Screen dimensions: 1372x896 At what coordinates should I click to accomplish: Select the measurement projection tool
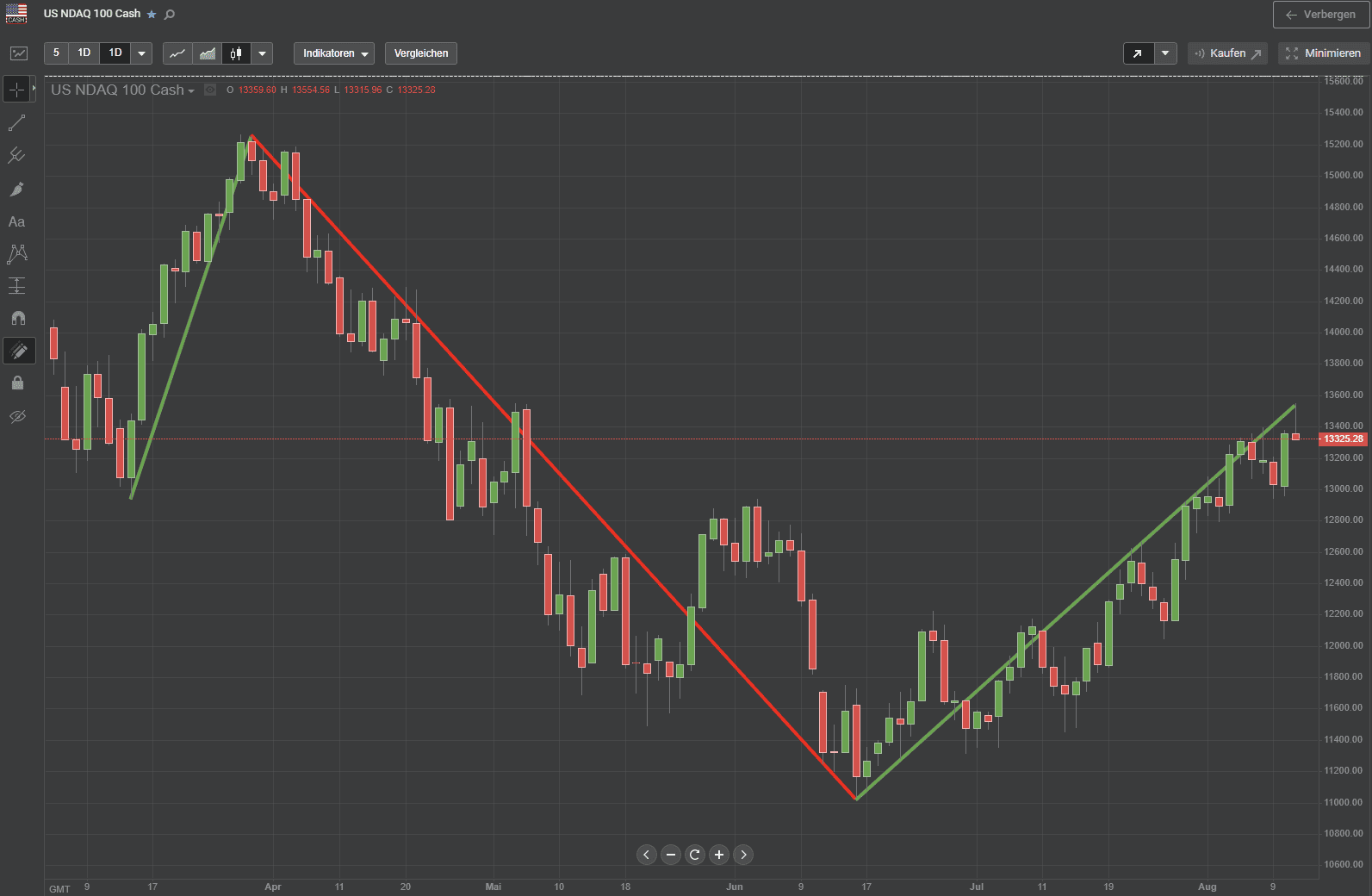[17, 285]
